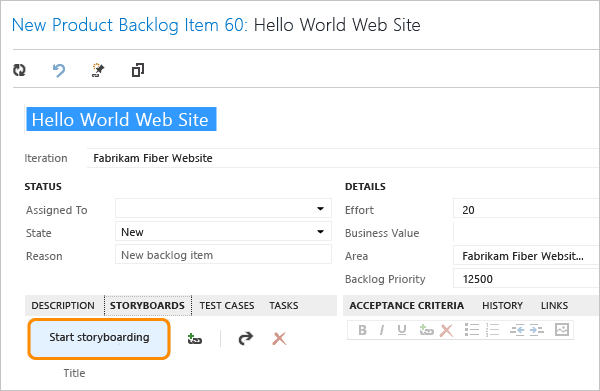Screen dimensions: 600x391
Task: Click the New Product Backlog Item 60 heading
Action: [130, 25]
